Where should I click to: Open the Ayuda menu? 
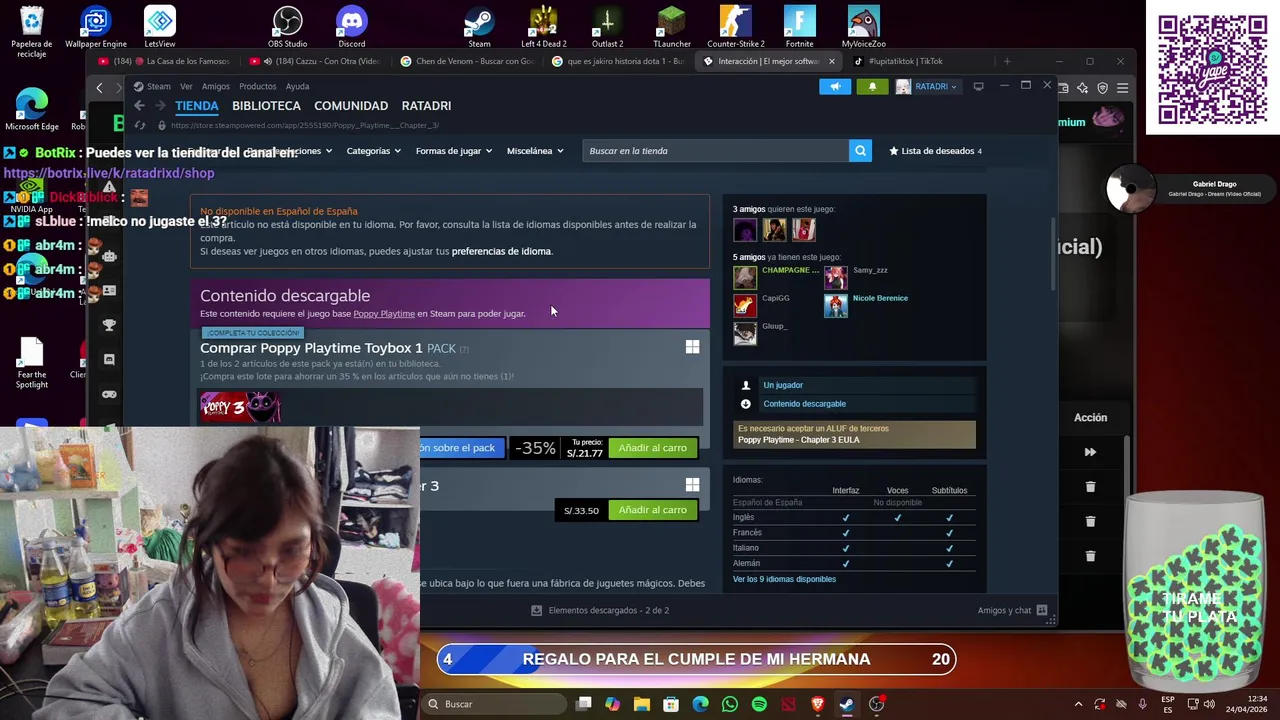coord(297,87)
